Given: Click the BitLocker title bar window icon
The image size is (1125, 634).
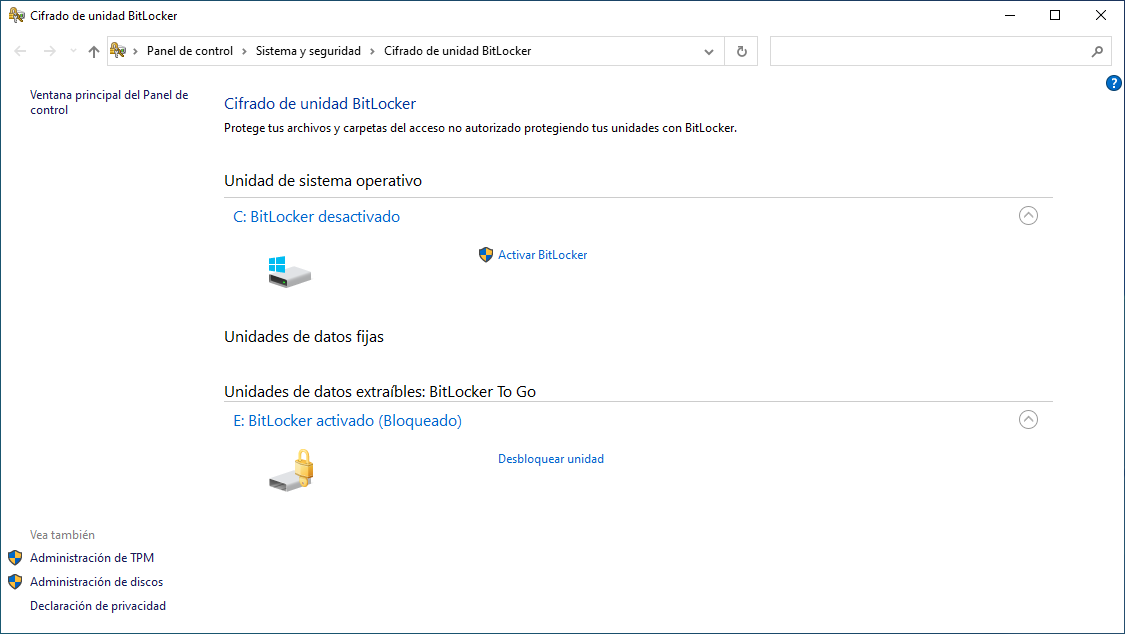Looking at the screenshot, I should [17, 15].
